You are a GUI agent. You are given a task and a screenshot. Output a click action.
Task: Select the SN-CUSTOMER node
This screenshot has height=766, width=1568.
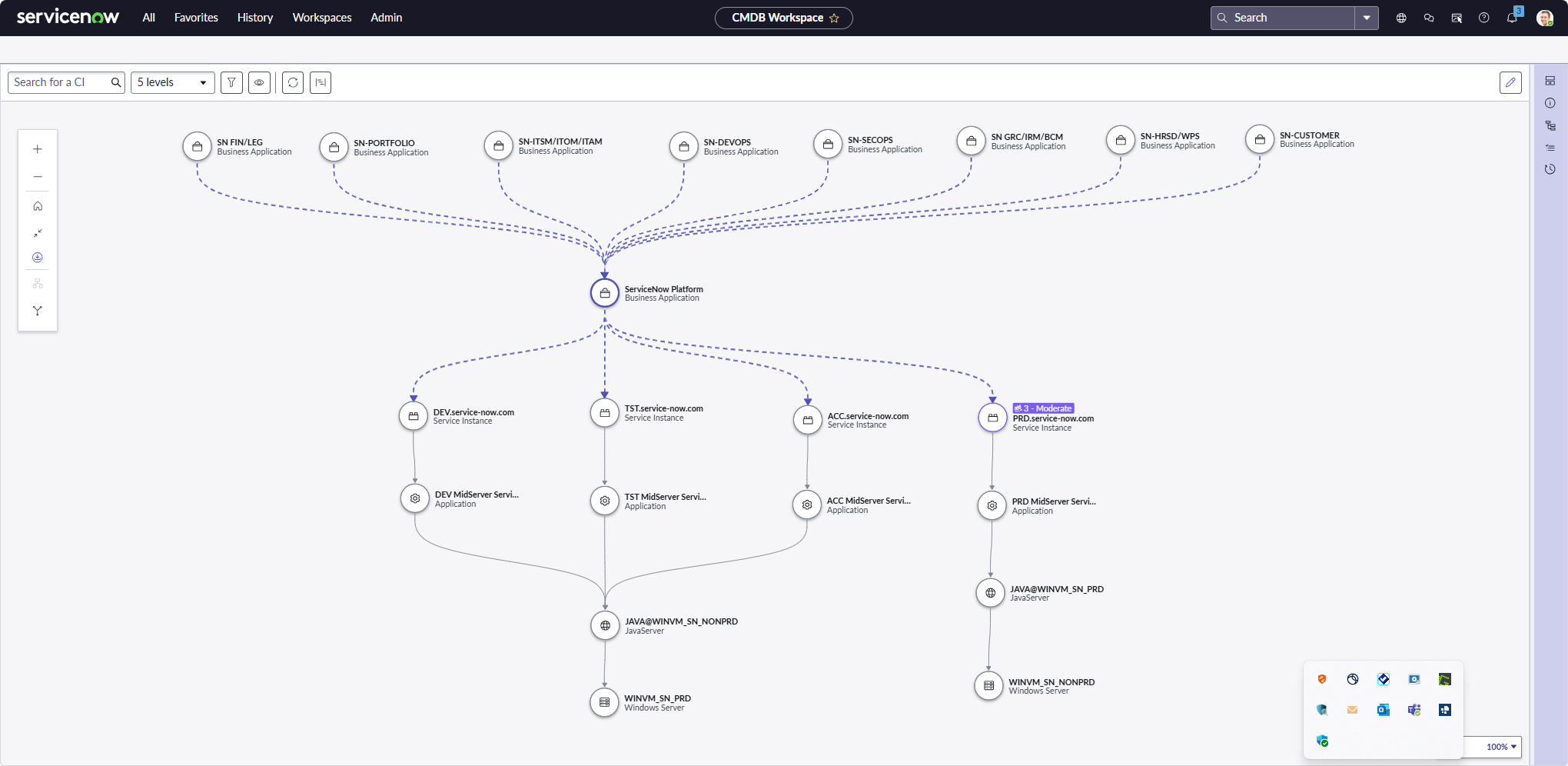click(x=1260, y=139)
